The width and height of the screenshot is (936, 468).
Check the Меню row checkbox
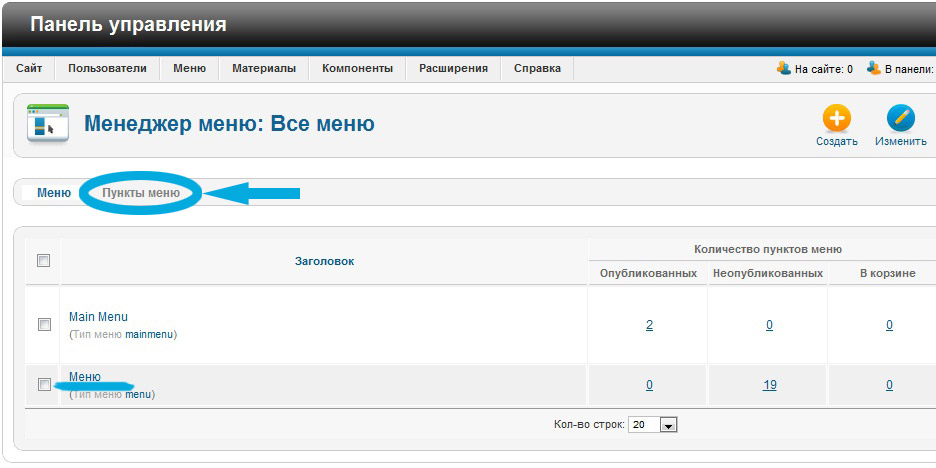[44, 385]
